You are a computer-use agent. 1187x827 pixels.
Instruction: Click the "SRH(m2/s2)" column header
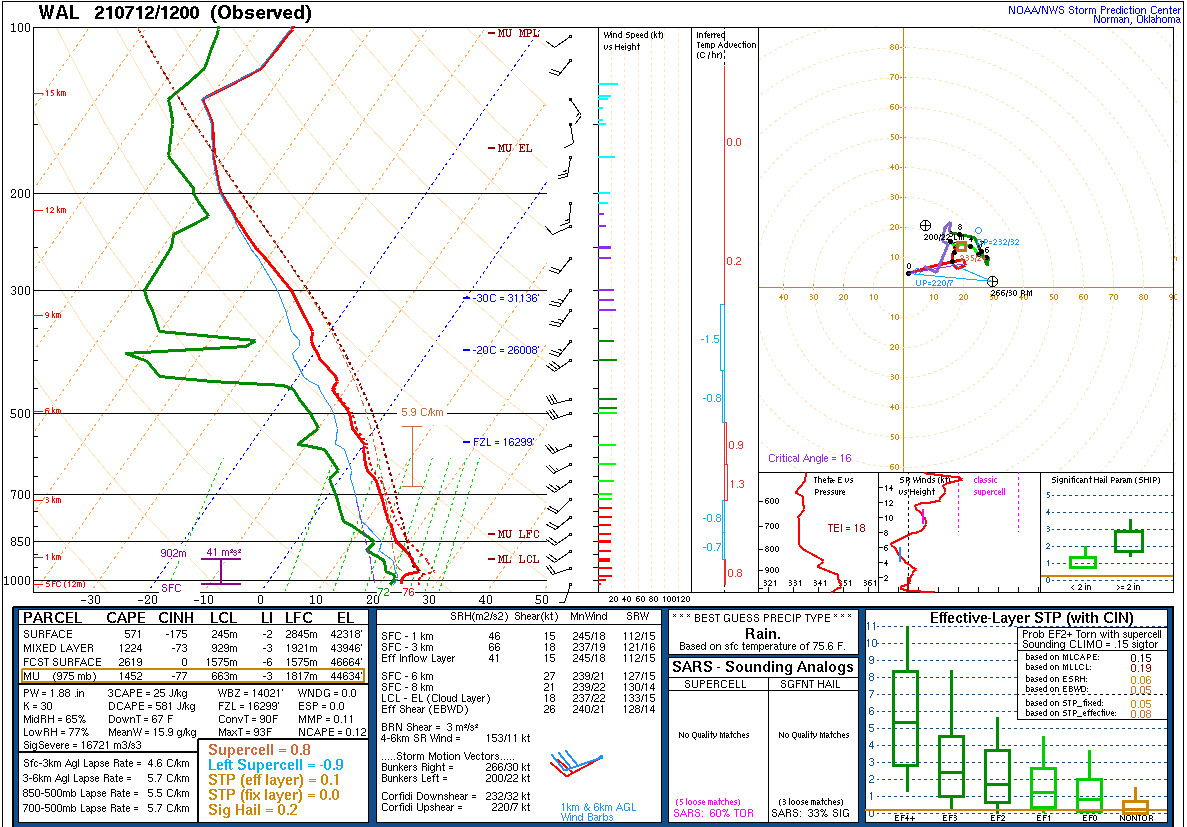click(x=481, y=618)
